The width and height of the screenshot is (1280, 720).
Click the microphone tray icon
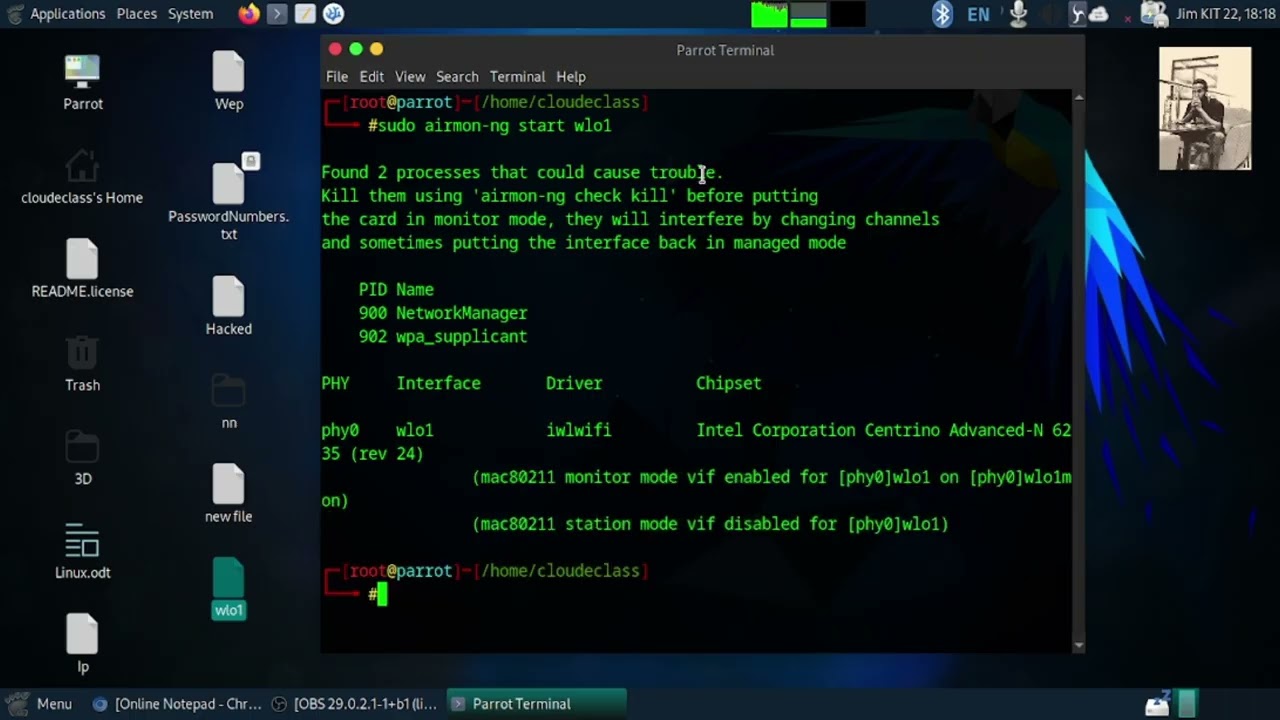click(1018, 14)
